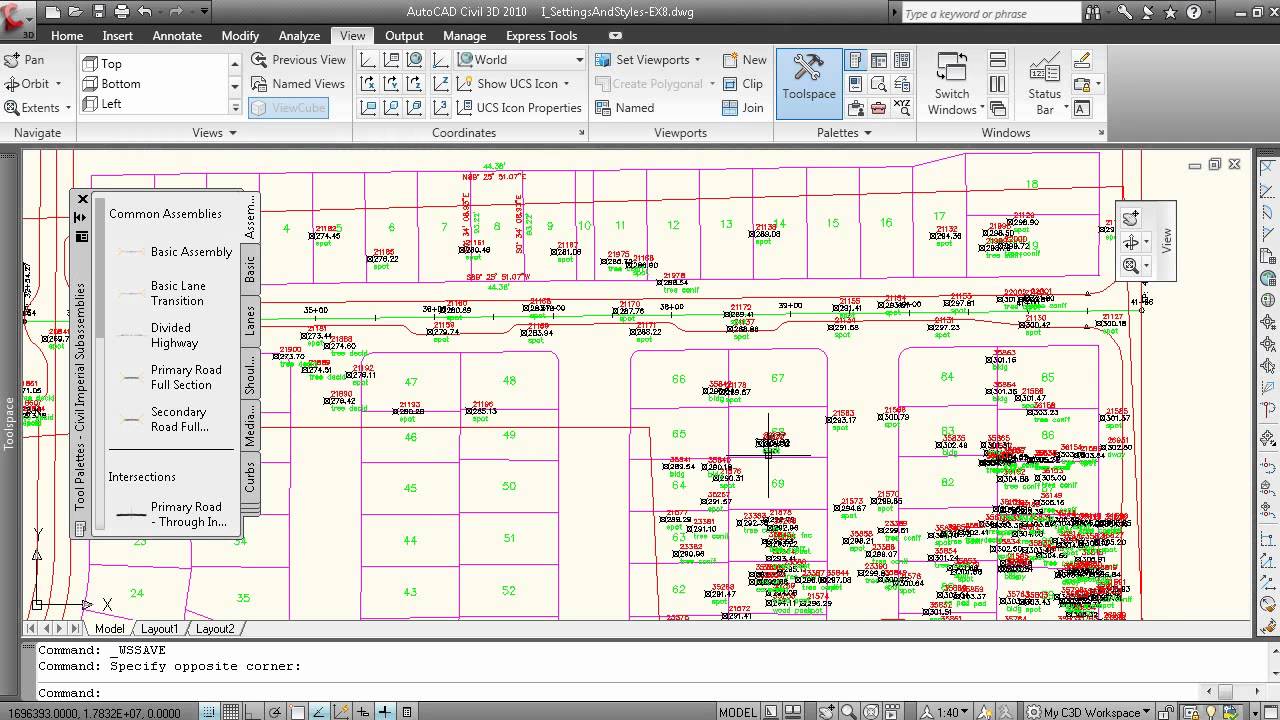This screenshot has height=720, width=1280.
Task: Click Join viewports button
Action: pyautogui.click(x=742, y=108)
